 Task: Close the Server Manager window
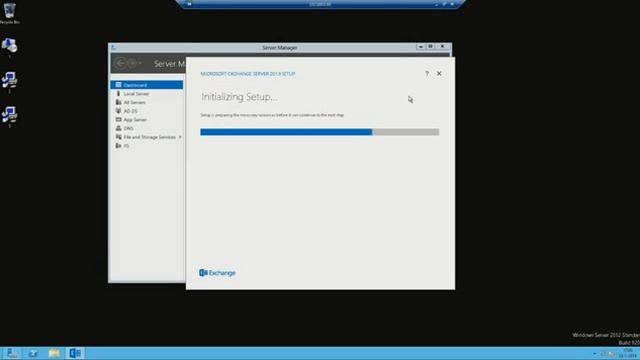pyautogui.click(x=442, y=47)
